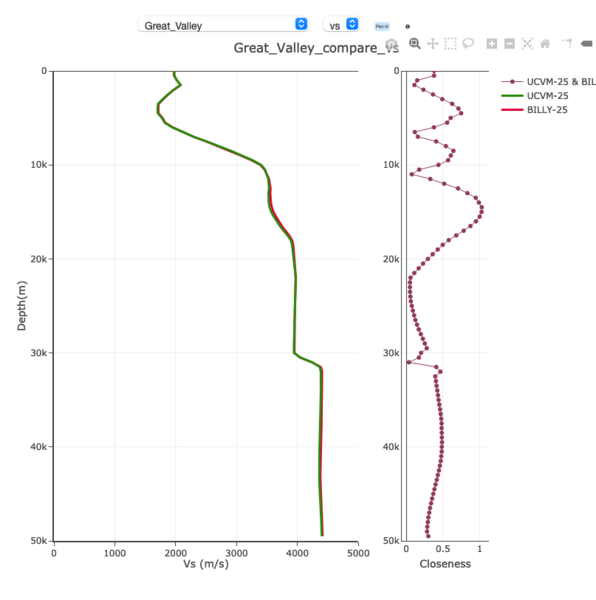
Task: Click the Zoom In plus icon
Action: point(492,44)
